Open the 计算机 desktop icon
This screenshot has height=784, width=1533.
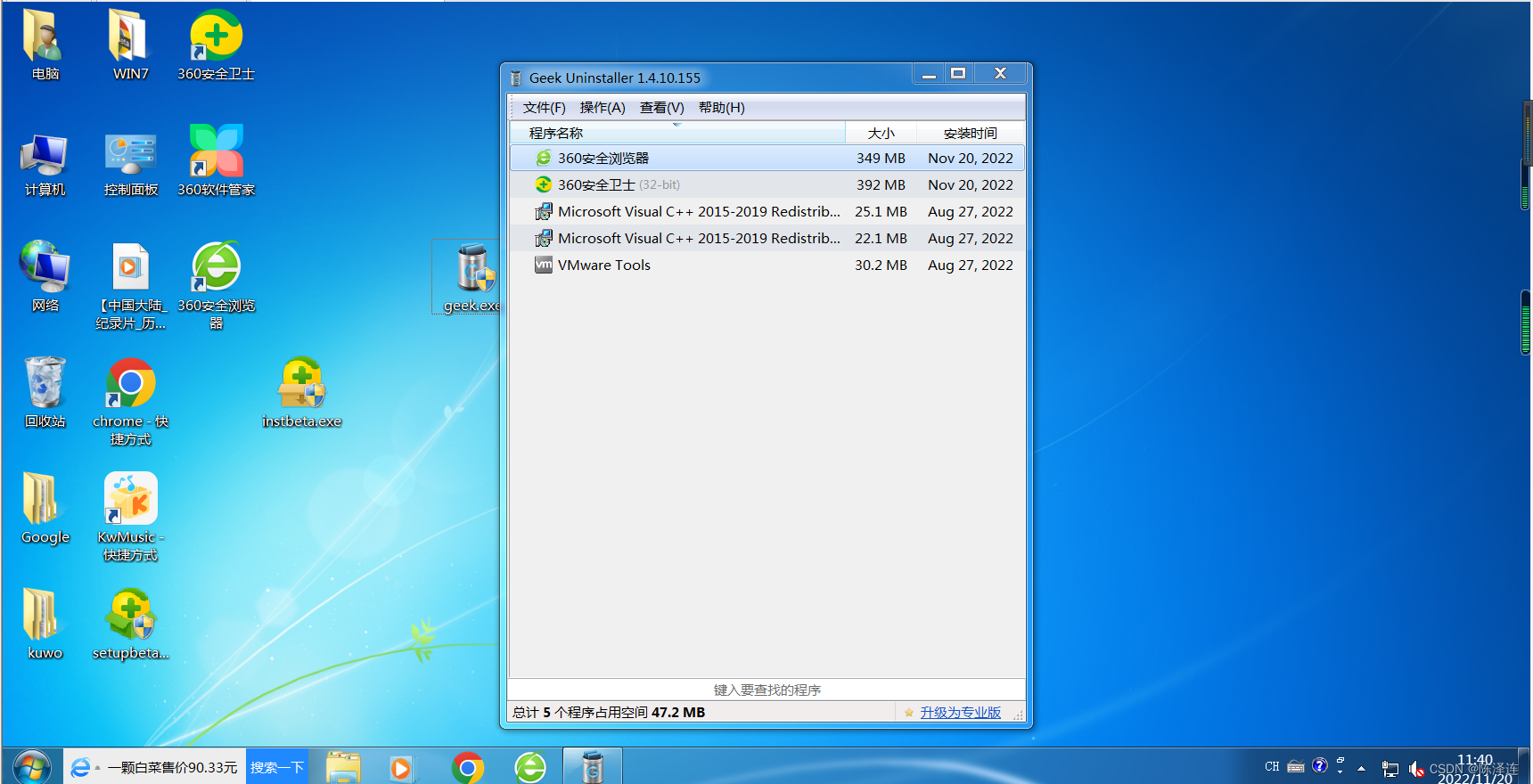[x=45, y=165]
